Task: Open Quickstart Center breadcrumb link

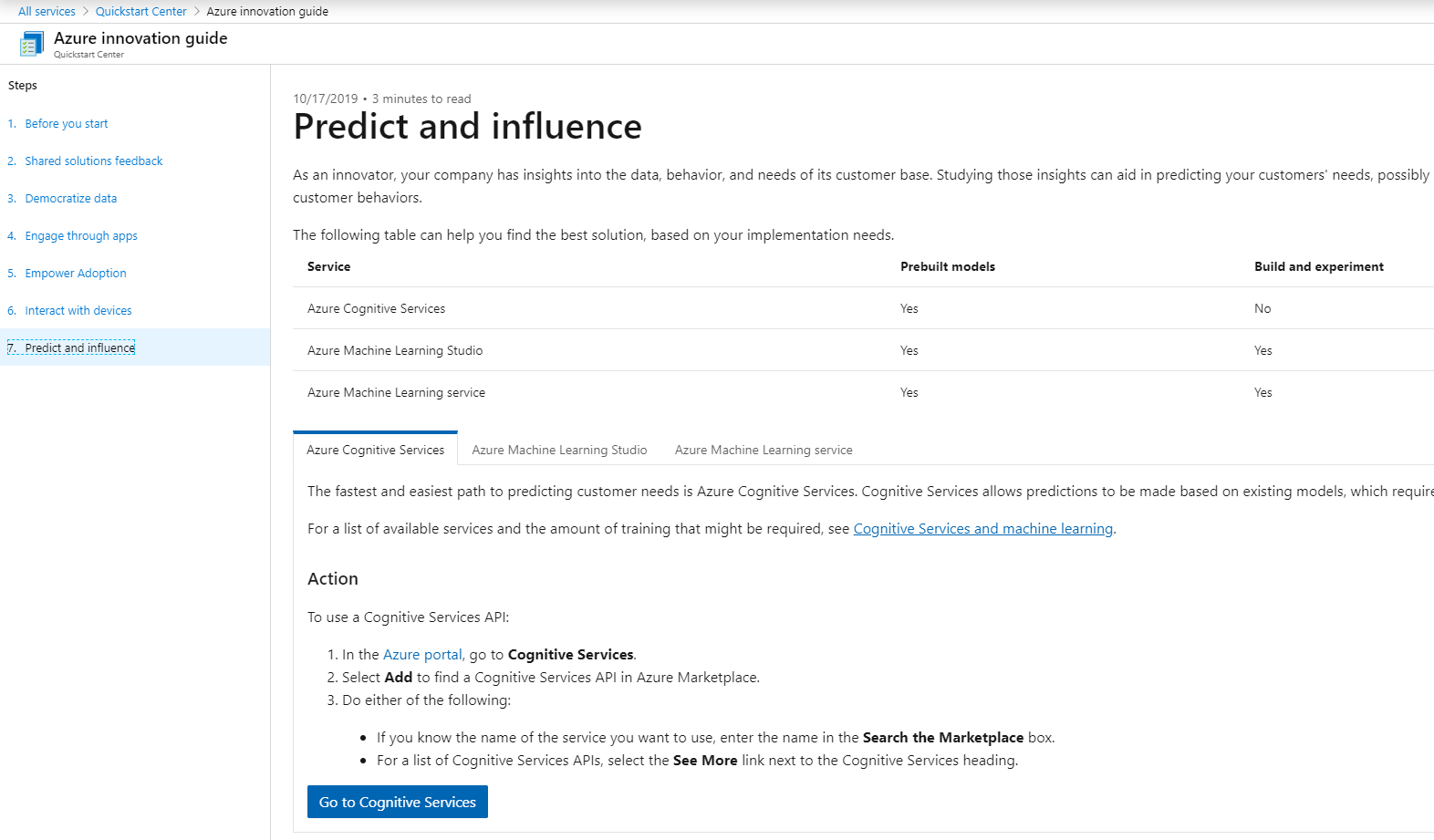Action: click(x=140, y=12)
